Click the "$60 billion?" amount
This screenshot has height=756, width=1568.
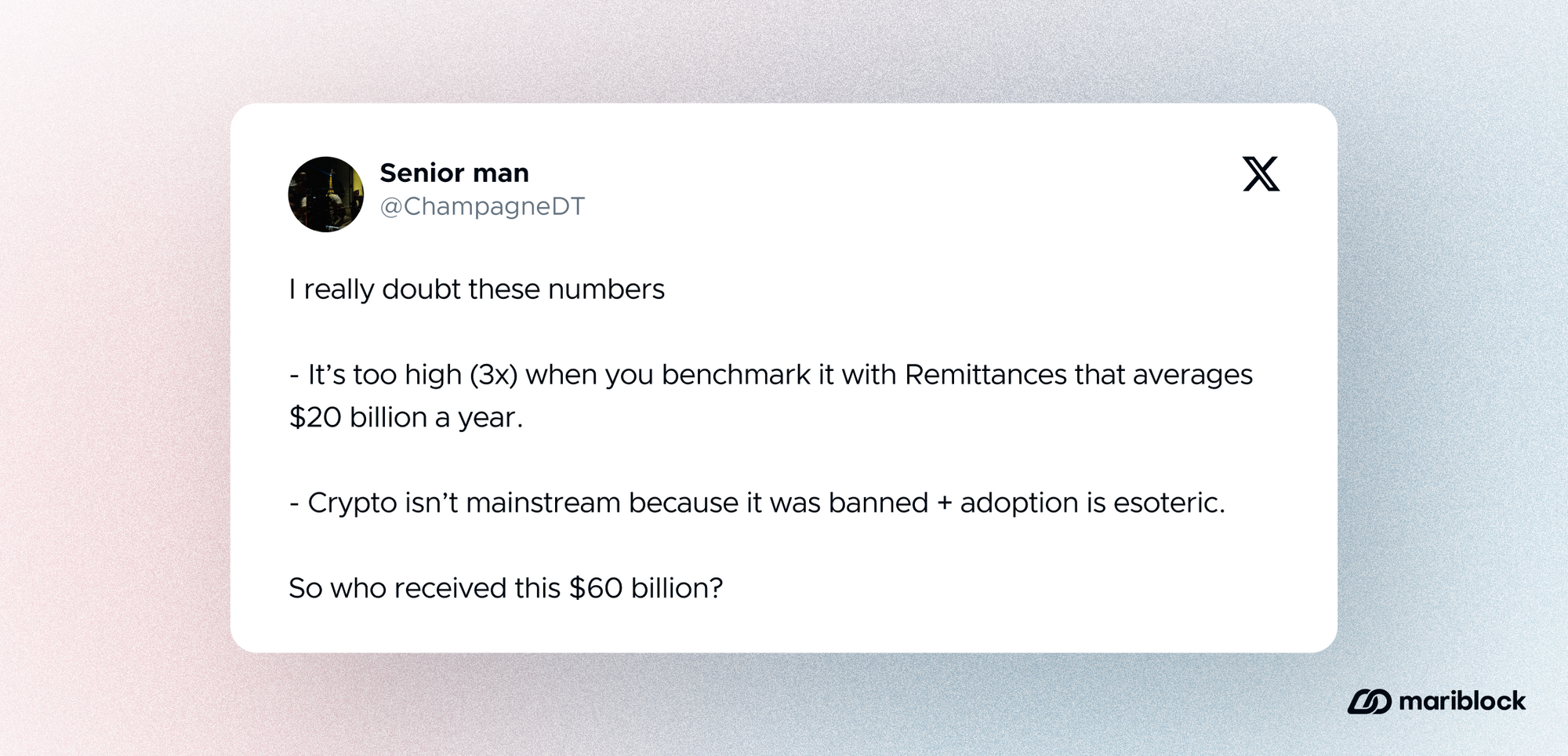pyautogui.click(x=646, y=588)
